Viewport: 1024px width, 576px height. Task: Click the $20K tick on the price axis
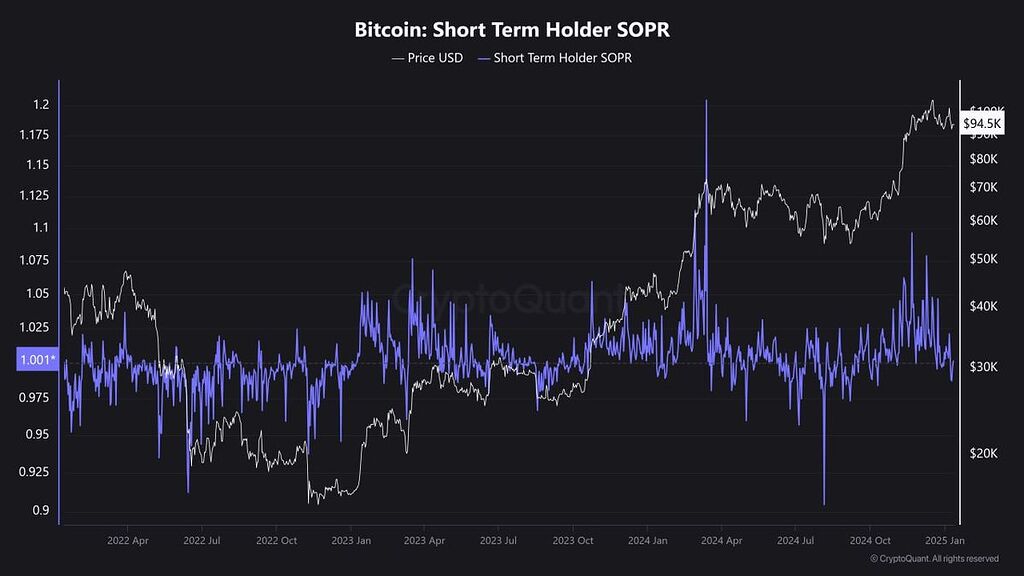(984, 453)
